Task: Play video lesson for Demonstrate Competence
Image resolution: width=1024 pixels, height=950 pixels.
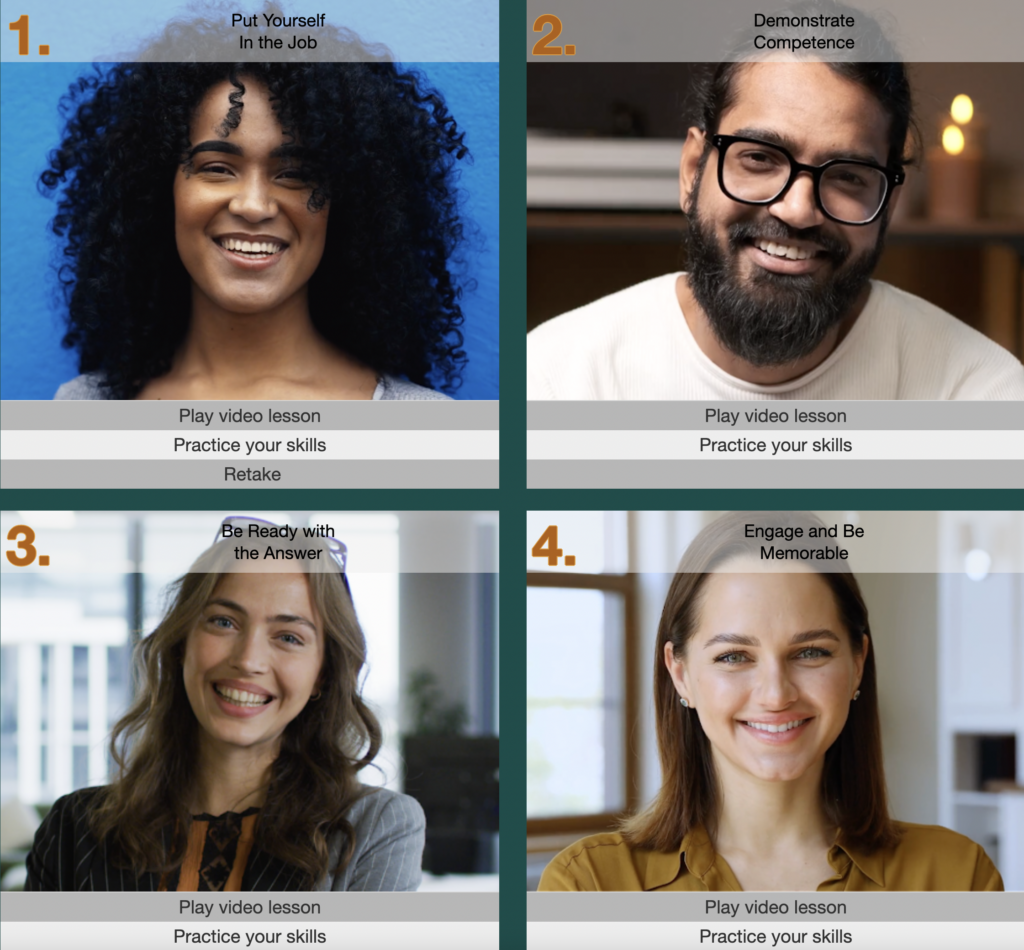Action: pos(775,415)
